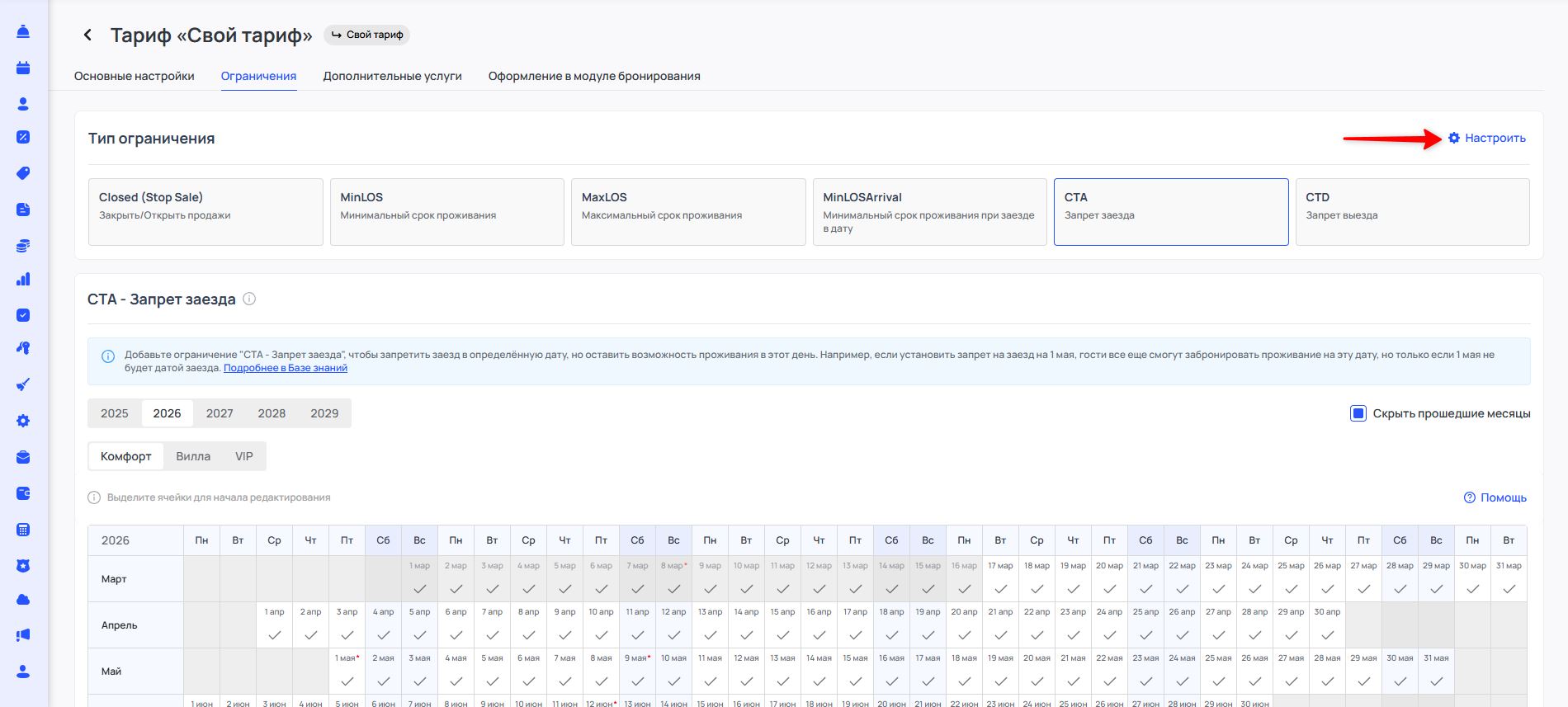
Task: Toggle the hide past months checkbox
Action: (1358, 413)
